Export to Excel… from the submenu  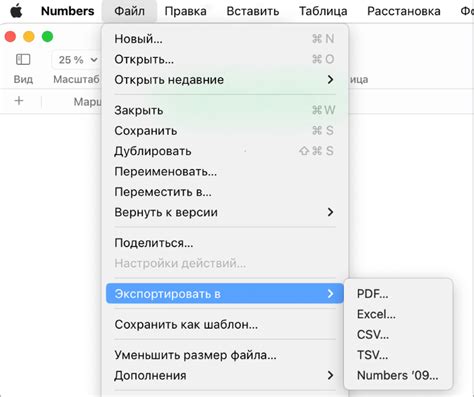pyautogui.click(x=398, y=314)
